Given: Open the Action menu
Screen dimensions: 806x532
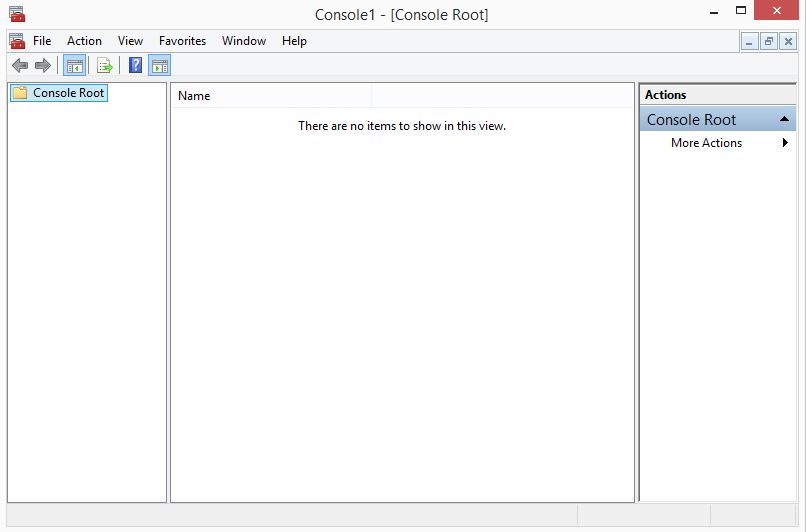Looking at the screenshot, I should 84,41.
